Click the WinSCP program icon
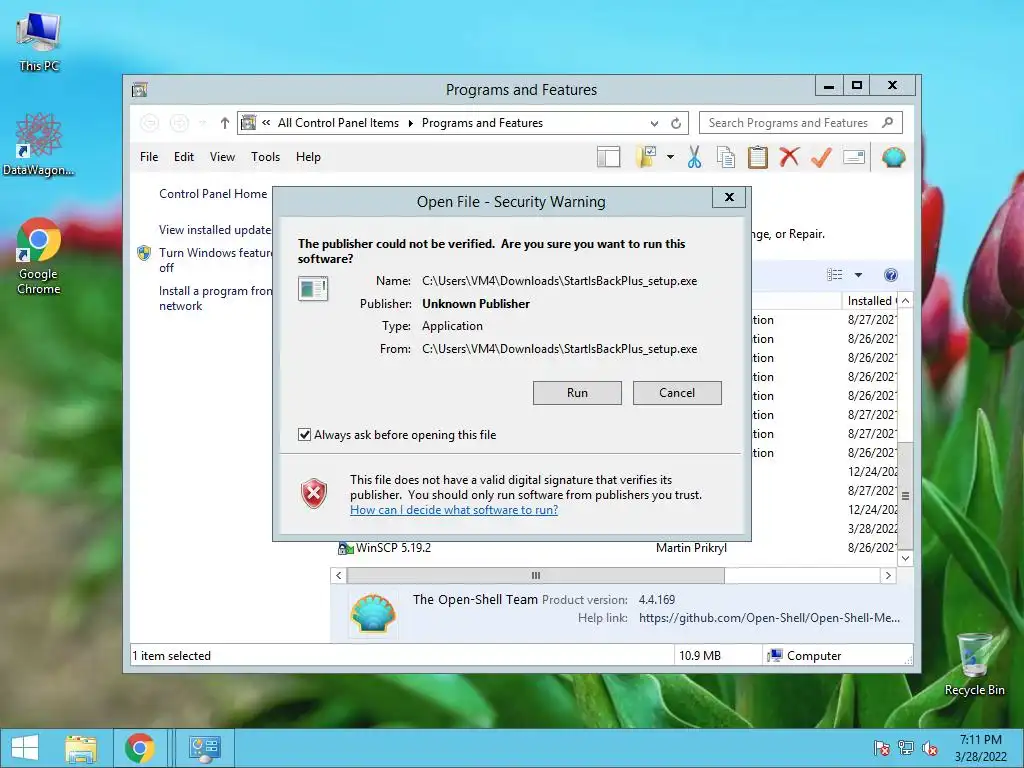The width and height of the screenshot is (1024, 768). tap(345, 548)
